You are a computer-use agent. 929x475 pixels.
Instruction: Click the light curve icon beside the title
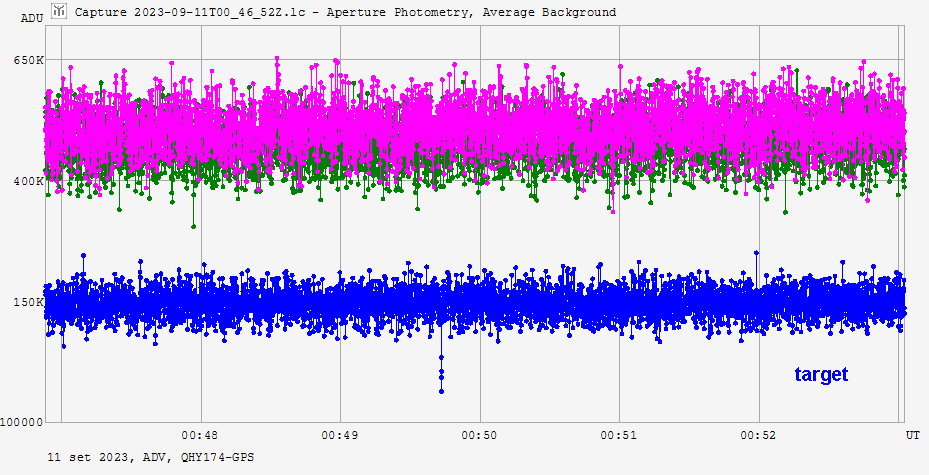[x=58, y=11]
